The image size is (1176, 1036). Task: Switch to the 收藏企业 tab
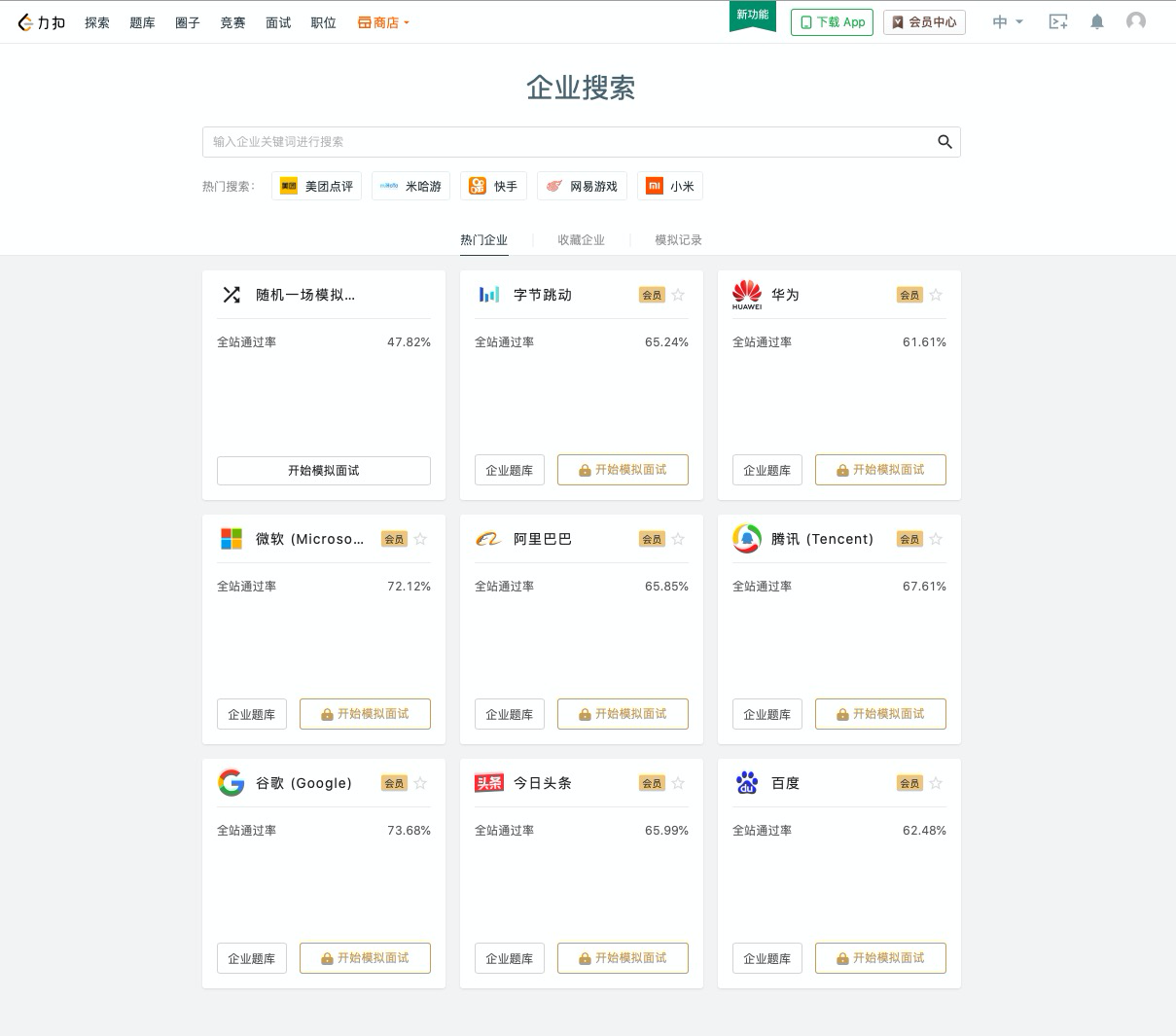pyautogui.click(x=581, y=239)
